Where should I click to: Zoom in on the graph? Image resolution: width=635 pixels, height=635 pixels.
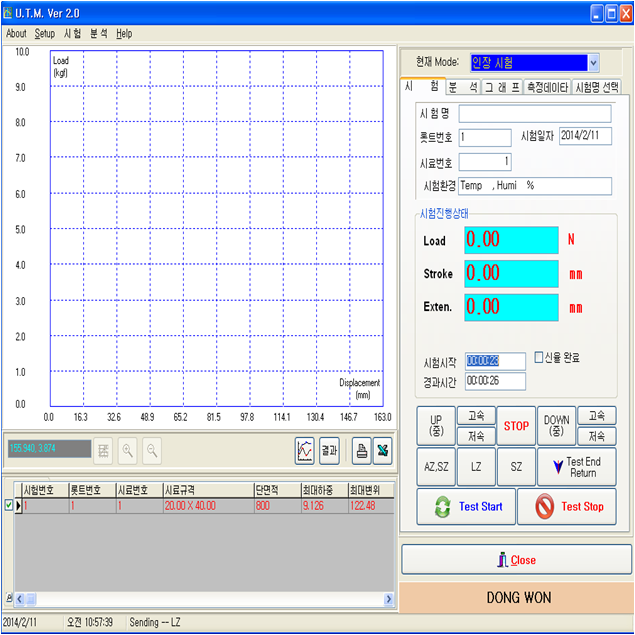pyautogui.click(x=128, y=450)
